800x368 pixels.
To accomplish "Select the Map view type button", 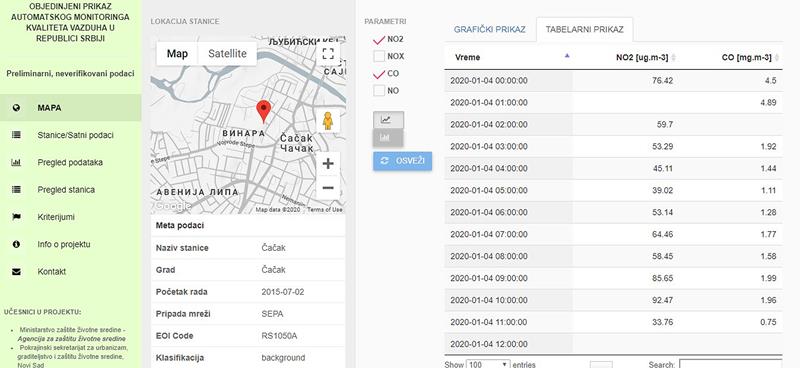I will tap(177, 54).
